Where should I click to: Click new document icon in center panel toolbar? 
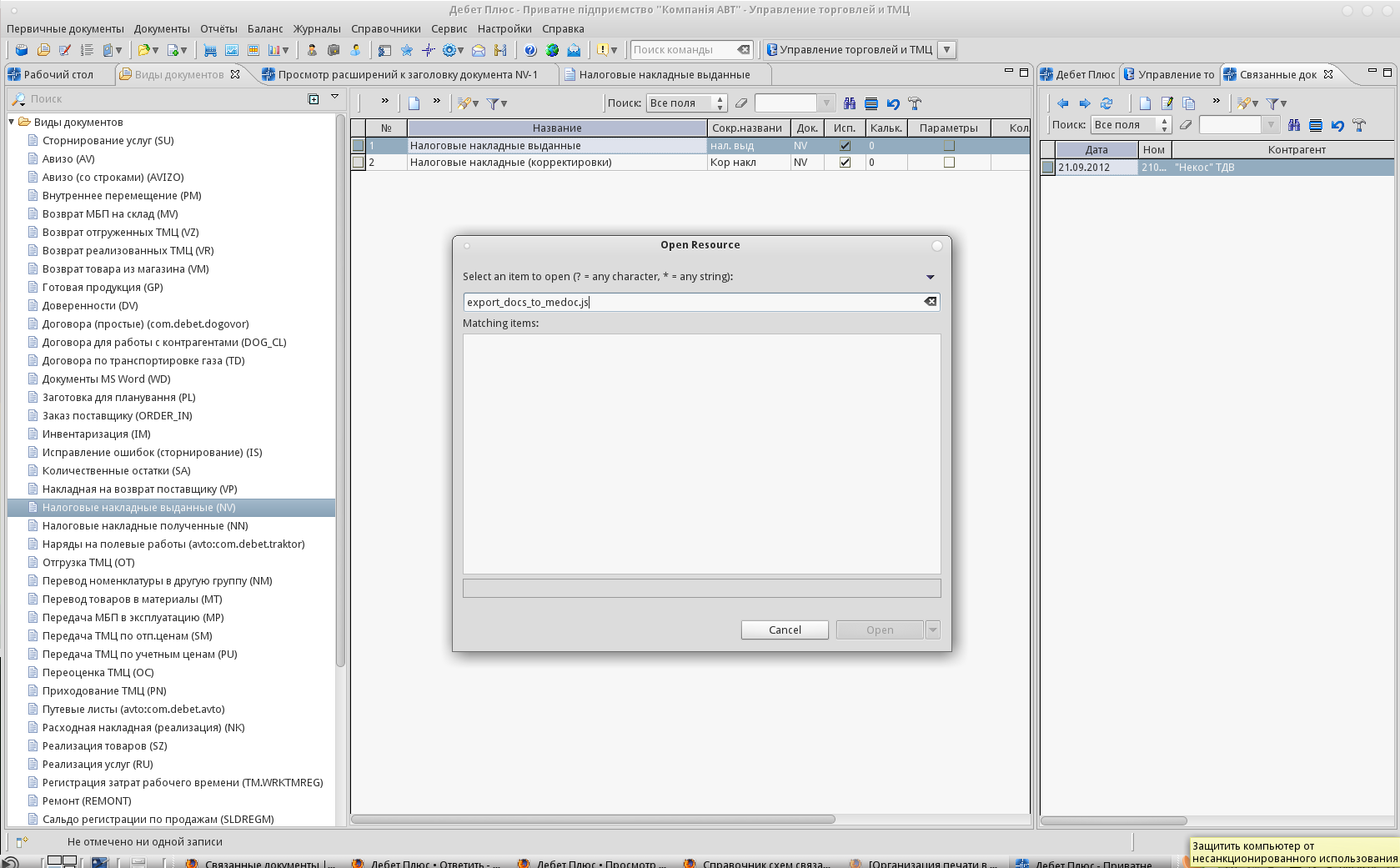tap(414, 103)
